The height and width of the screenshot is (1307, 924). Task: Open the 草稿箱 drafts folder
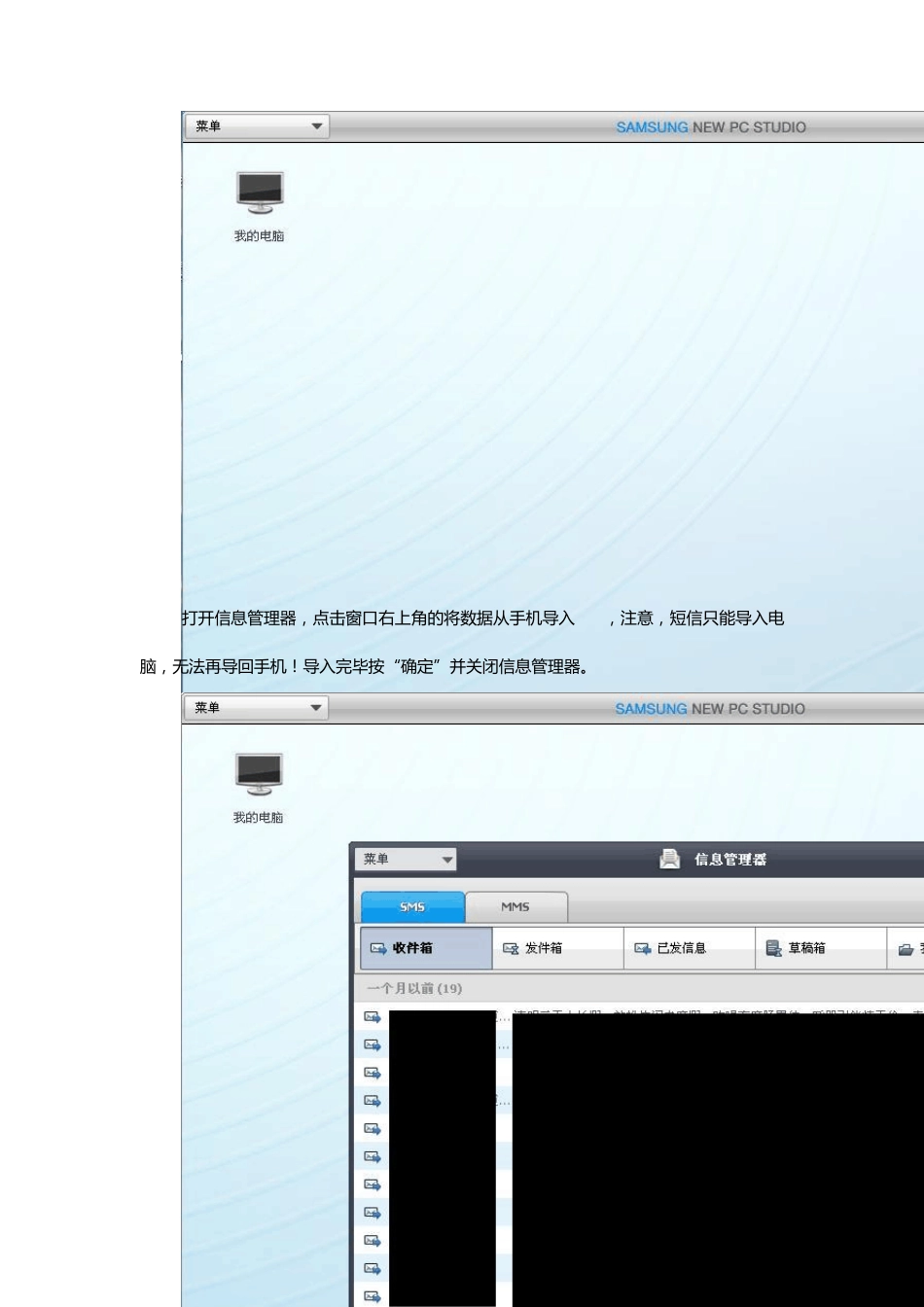pyautogui.click(x=820, y=948)
